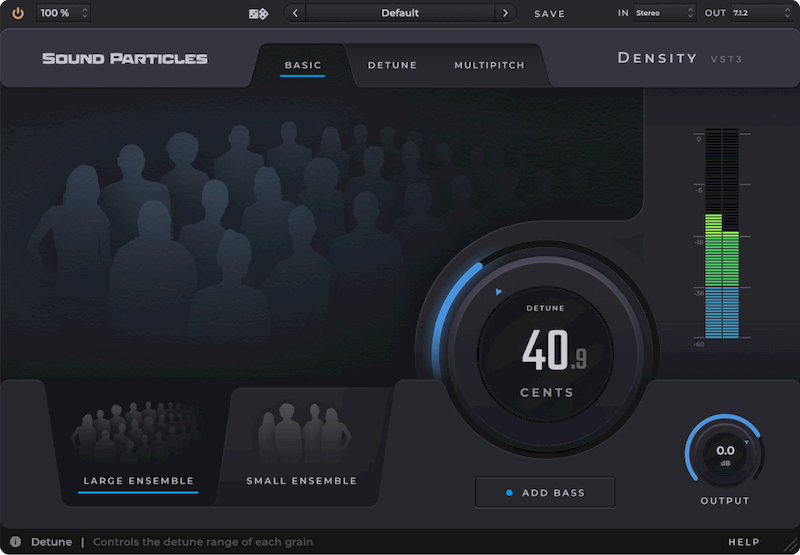Click the Sound Particles logo
The width and height of the screenshot is (800, 555).
125,59
